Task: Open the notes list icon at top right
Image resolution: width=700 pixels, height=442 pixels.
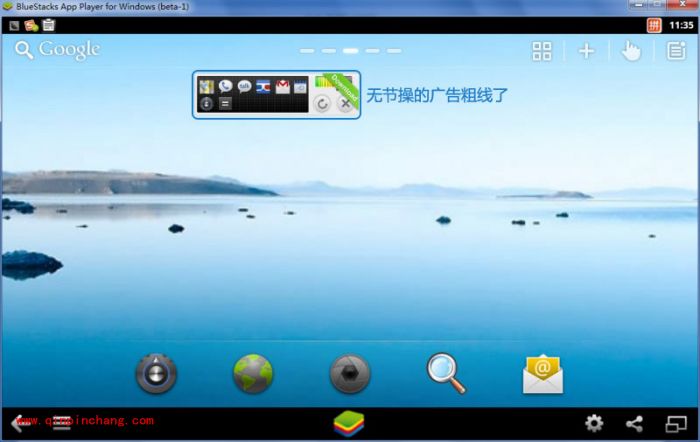Action: [676, 51]
